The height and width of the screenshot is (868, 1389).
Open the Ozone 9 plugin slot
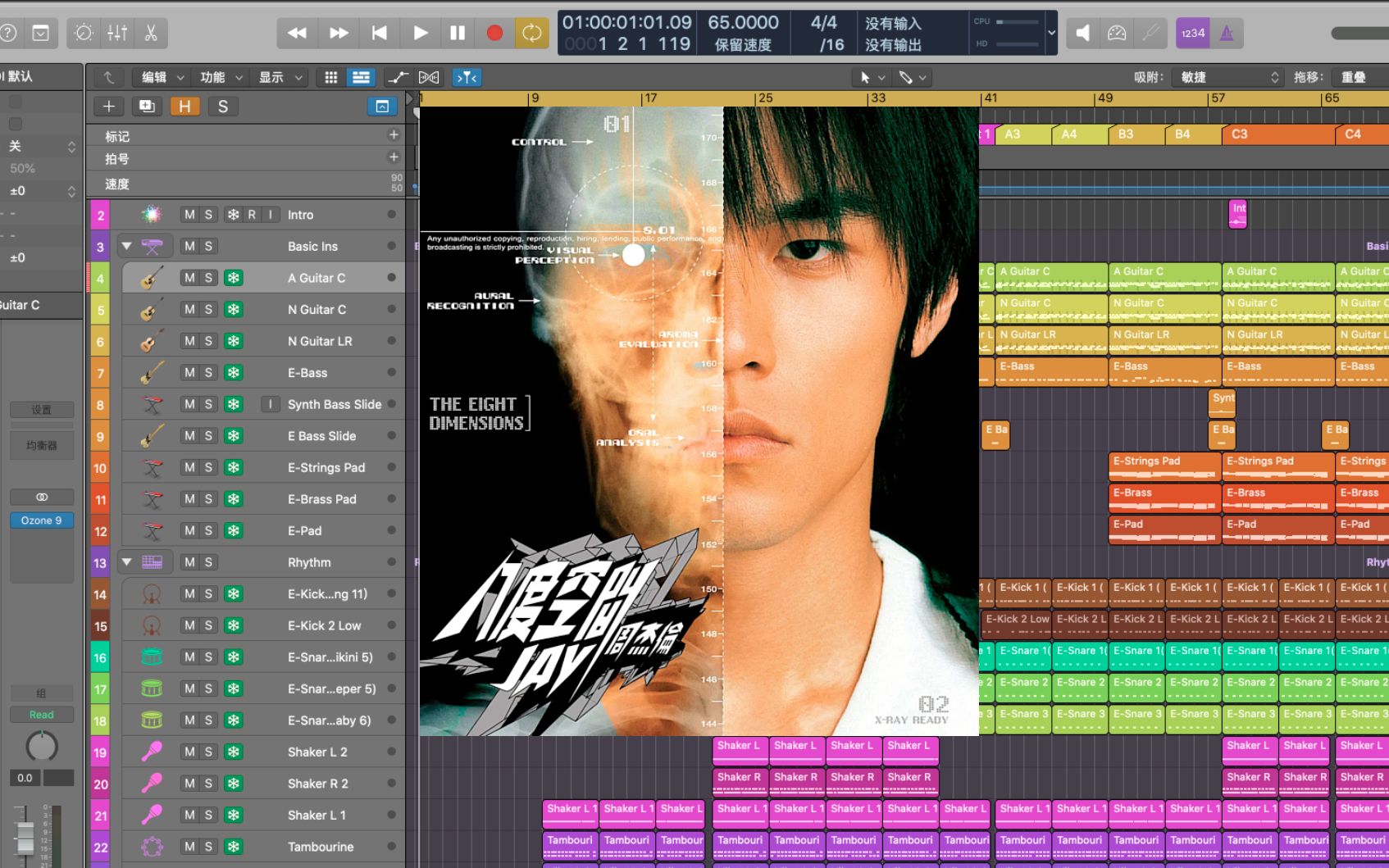42,520
